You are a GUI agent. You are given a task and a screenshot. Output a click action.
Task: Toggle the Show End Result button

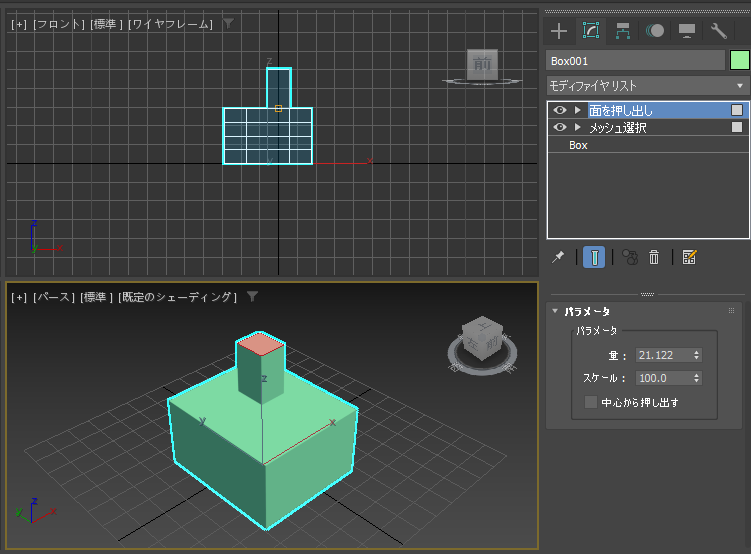point(594,257)
